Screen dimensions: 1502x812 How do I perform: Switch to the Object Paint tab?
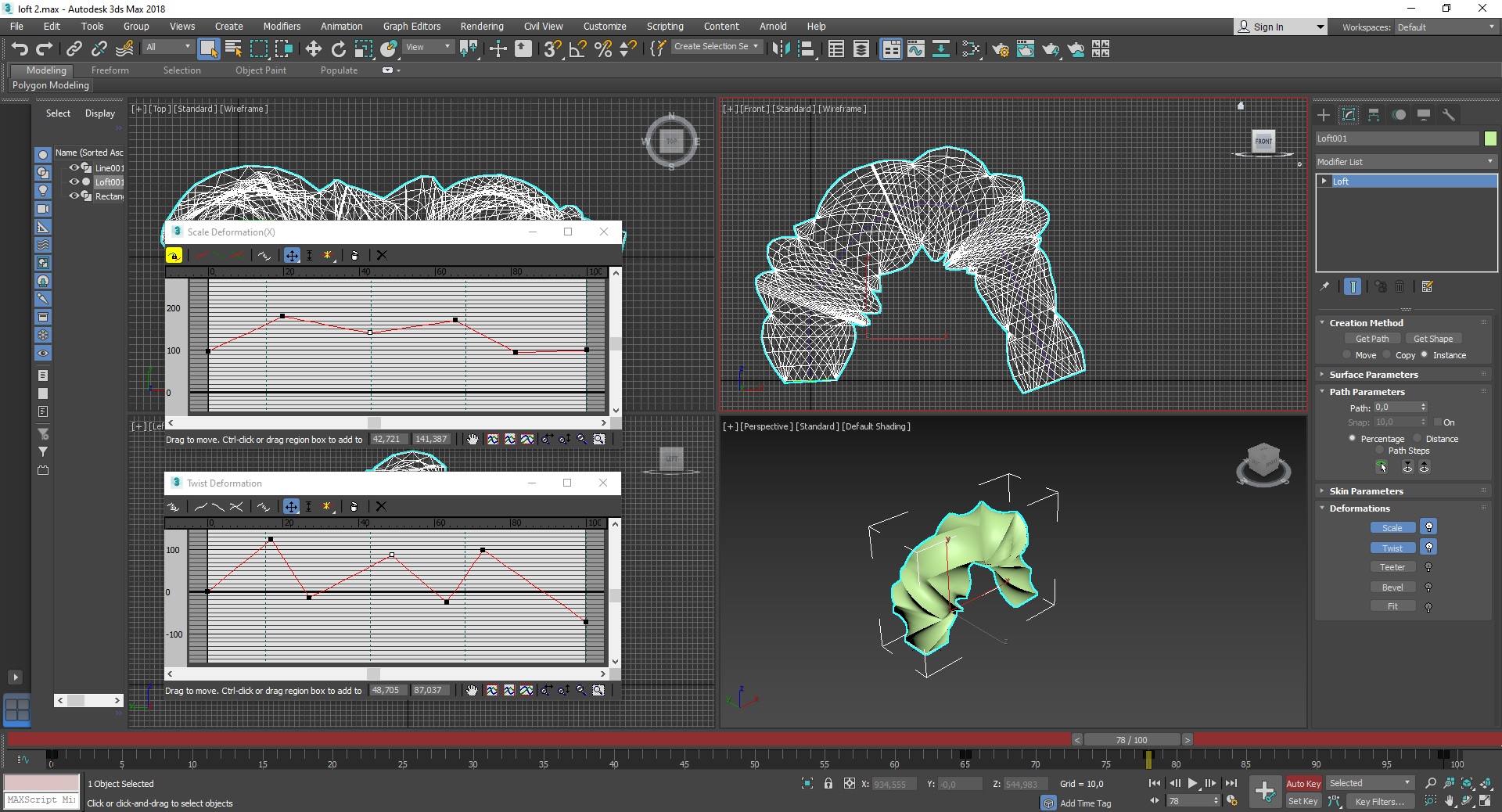pos(261,70)
